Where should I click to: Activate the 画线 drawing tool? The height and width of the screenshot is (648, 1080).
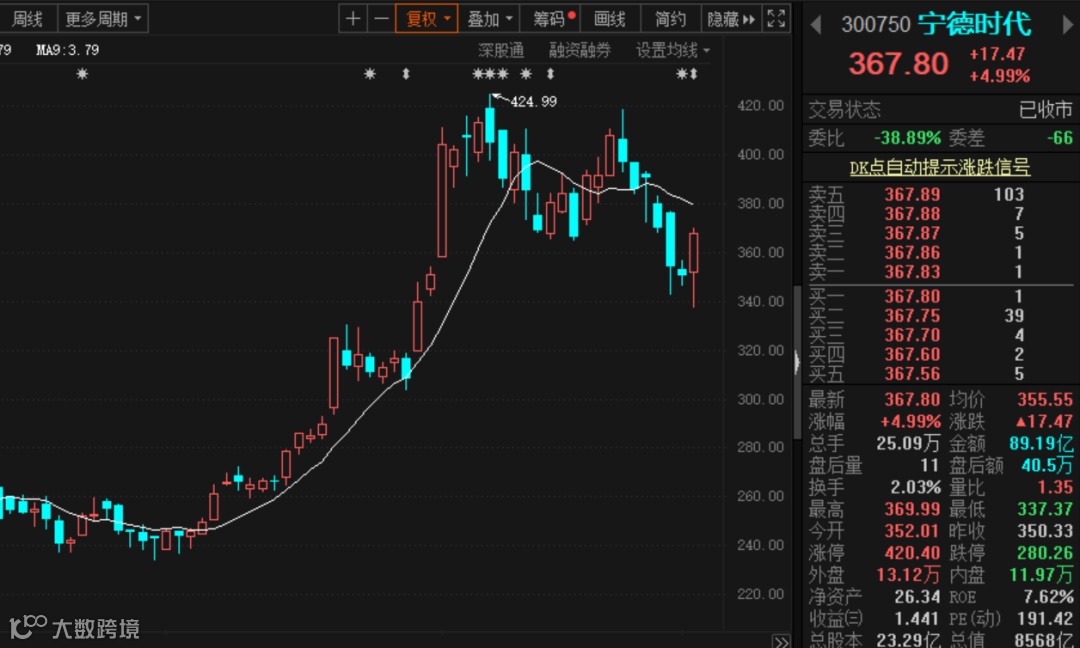click(610, 19)
